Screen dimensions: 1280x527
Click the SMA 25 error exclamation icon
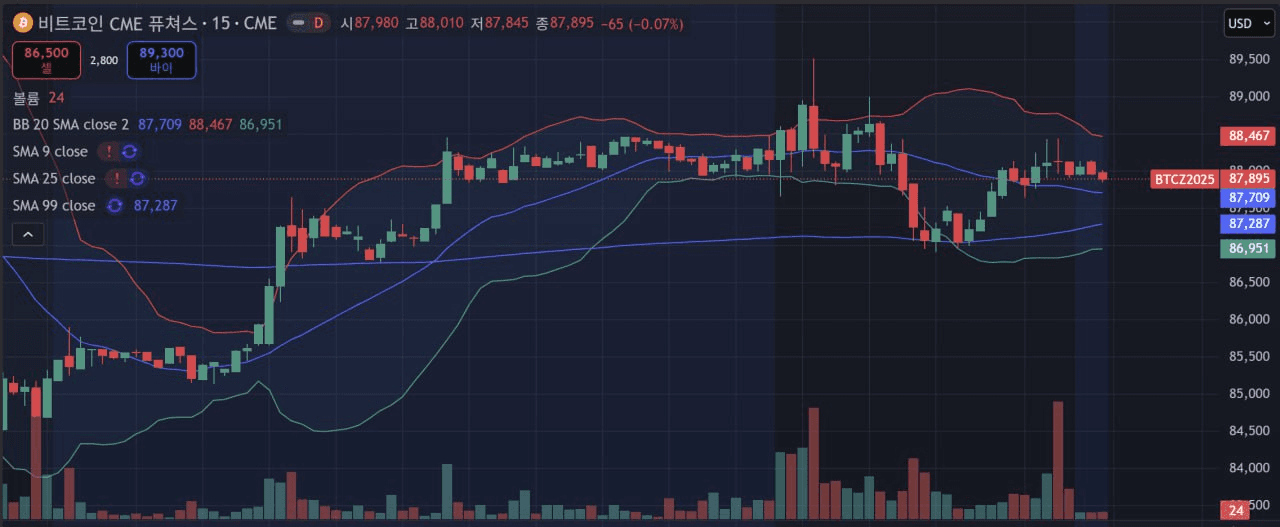click(116, 179)
